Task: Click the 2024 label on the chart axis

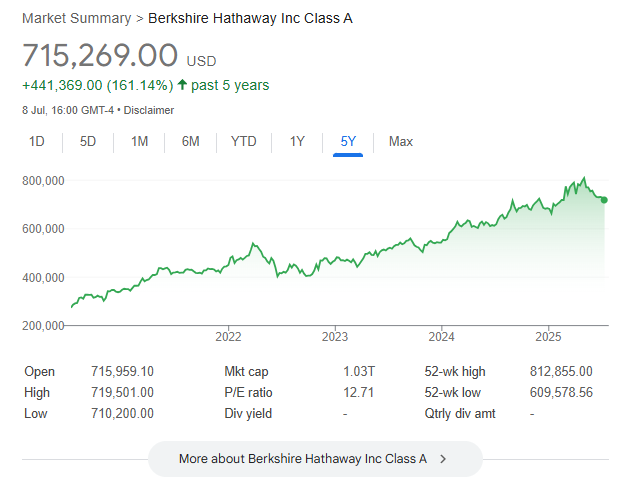Action: pos(442,337)
